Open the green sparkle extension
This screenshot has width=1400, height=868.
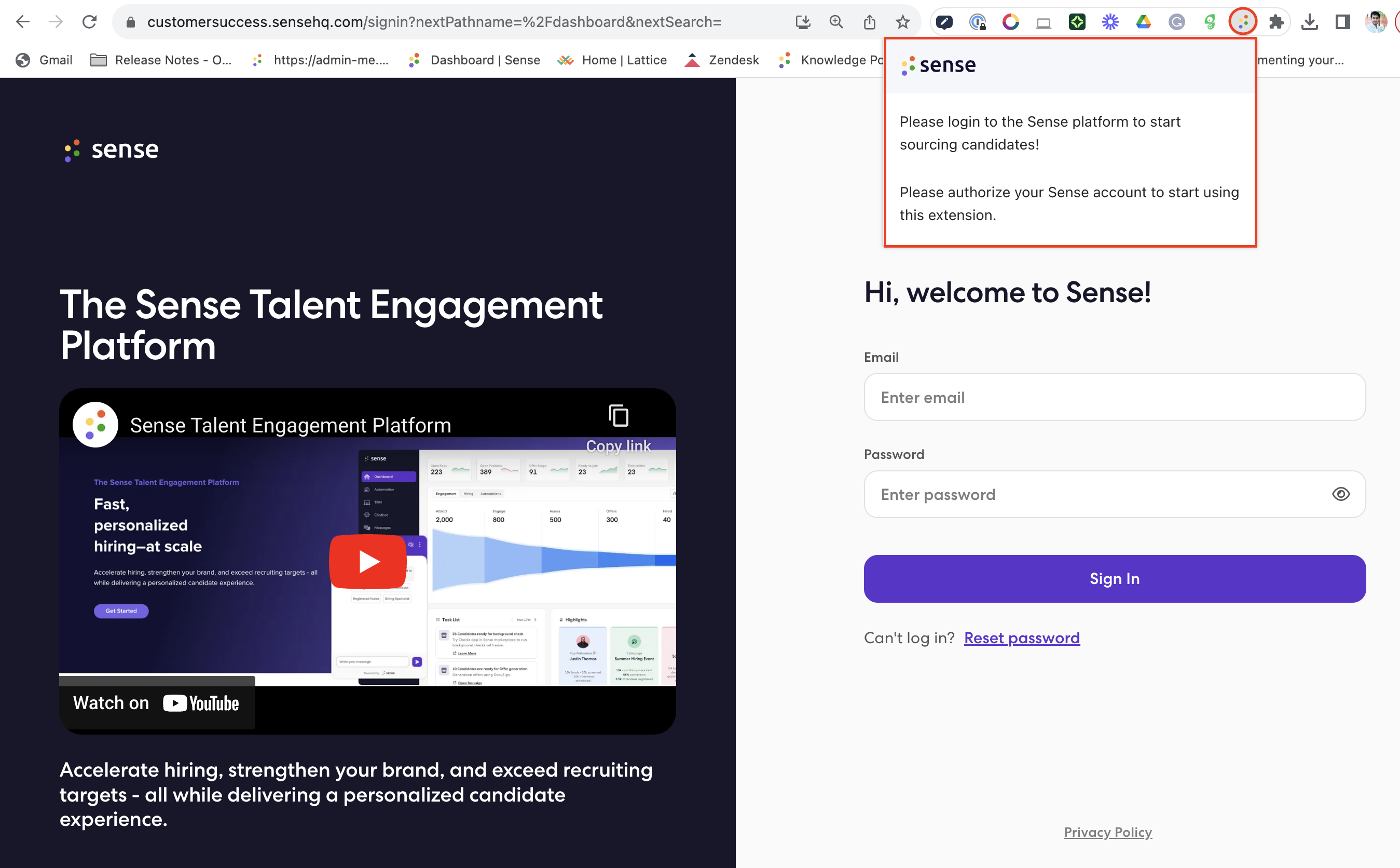tap(1077, 22)
